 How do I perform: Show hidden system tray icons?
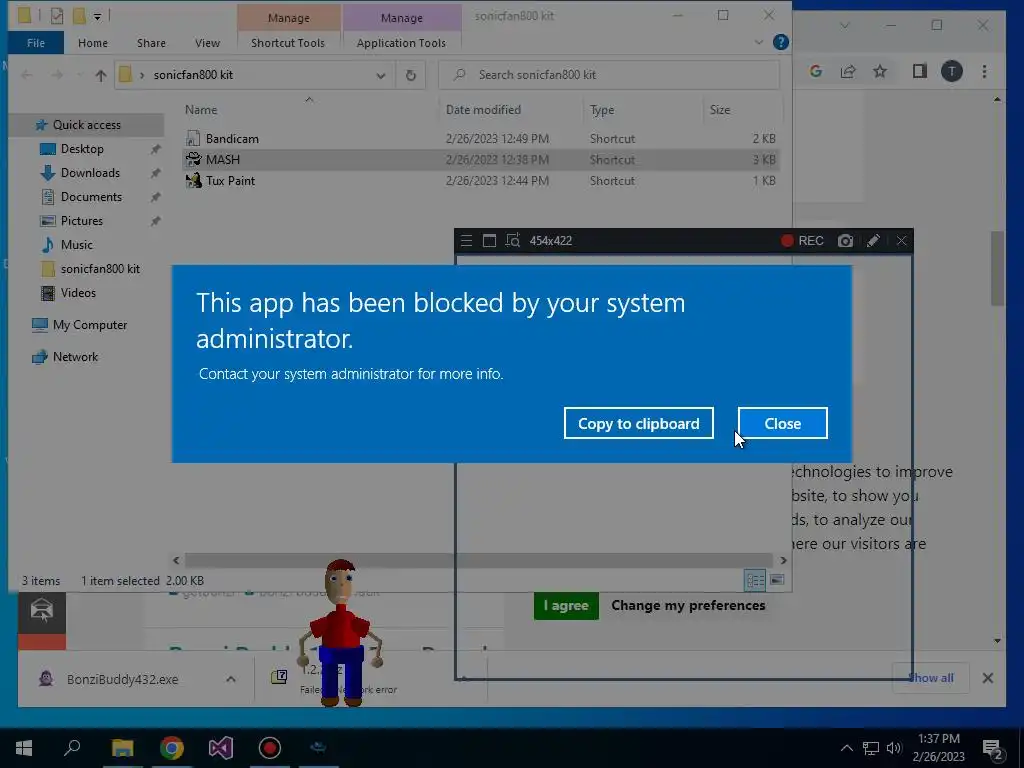tap(846, 748)
